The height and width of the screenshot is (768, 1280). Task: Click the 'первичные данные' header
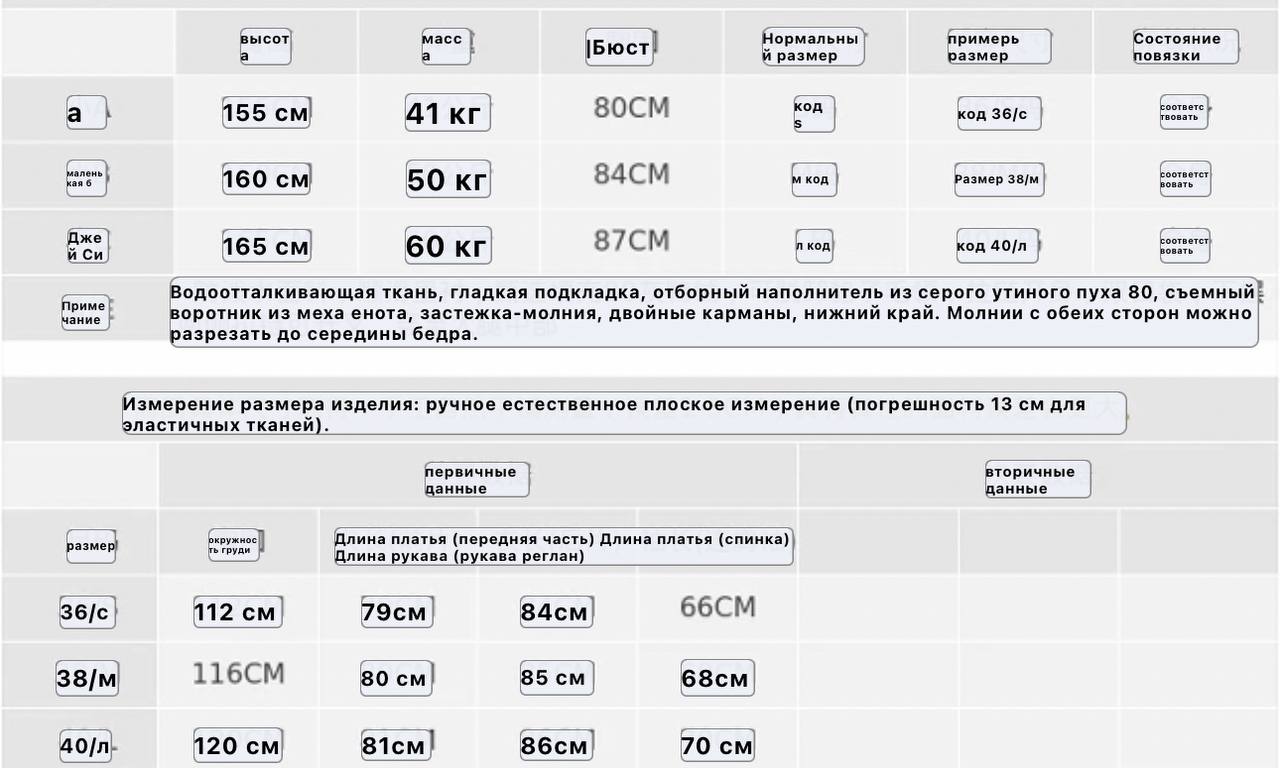476,480
